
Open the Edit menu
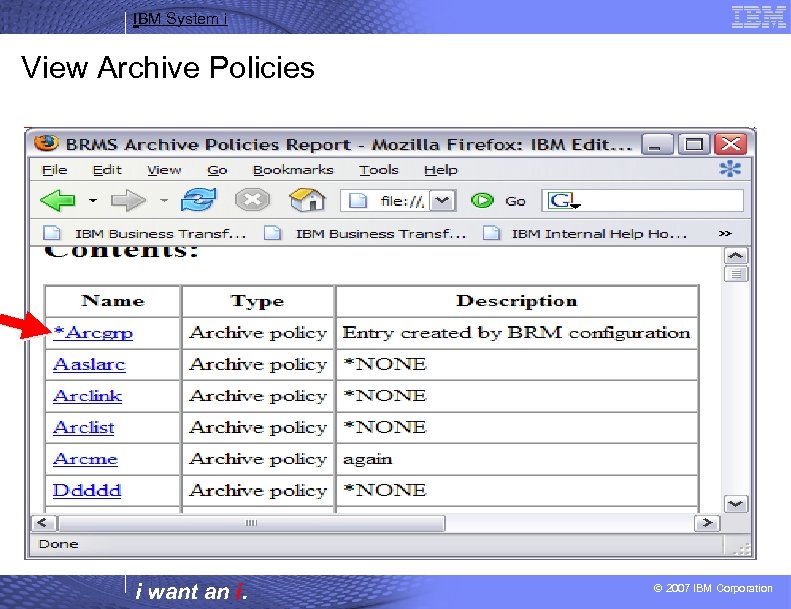[107, 170]
